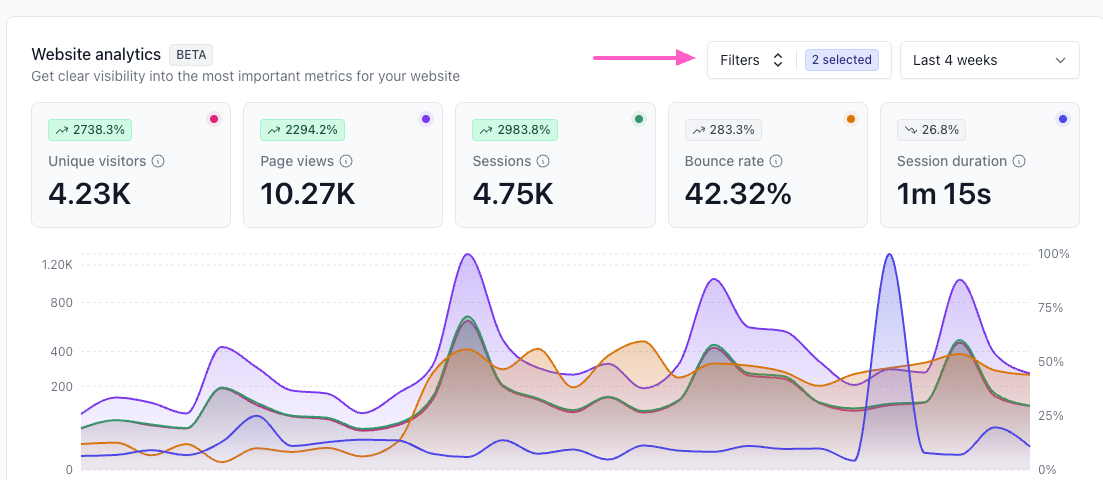
Task: Click the Filters up-down sort arrows icon
Action: tap(777, 60)
